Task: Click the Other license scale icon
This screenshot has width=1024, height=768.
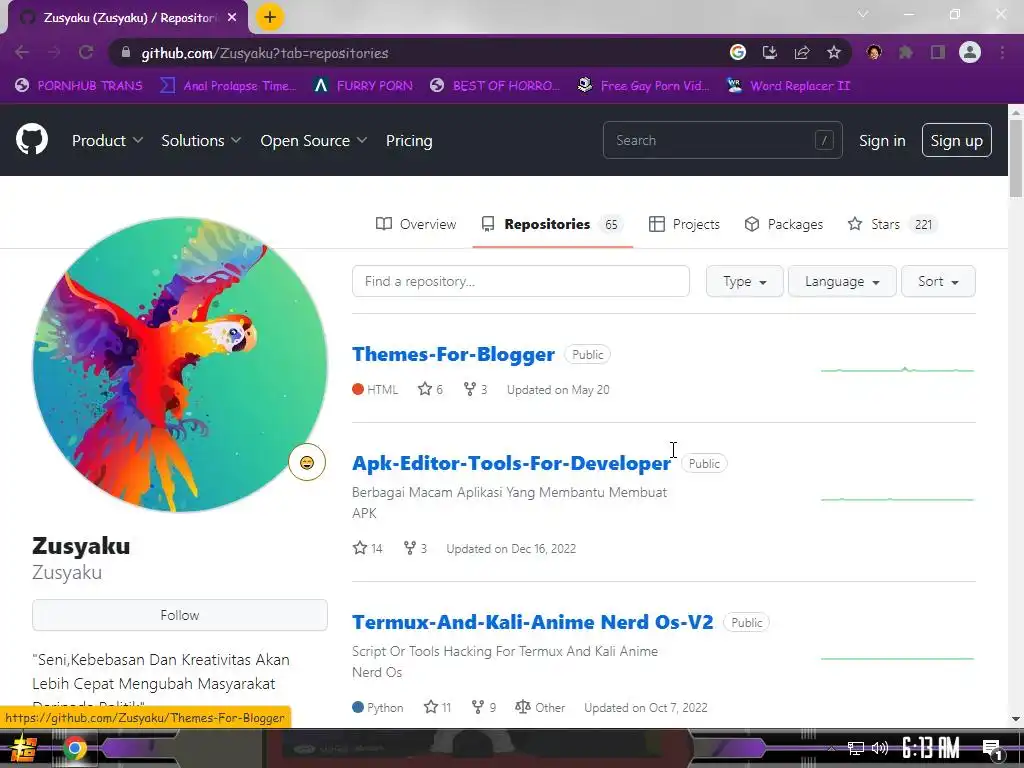Action: tap(522, 707)
